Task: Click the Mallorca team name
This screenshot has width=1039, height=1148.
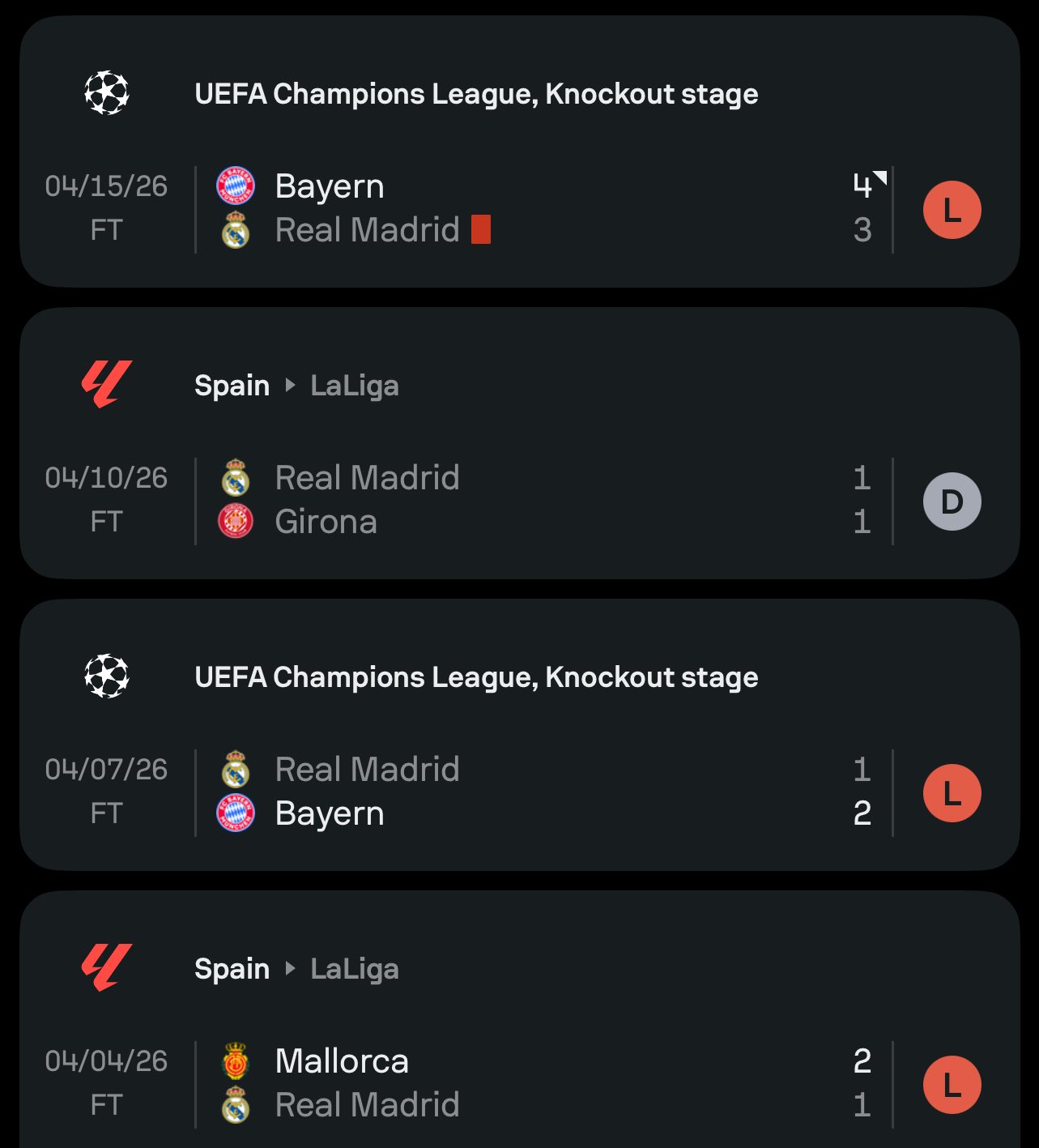Action: click(x=342, y=1061)
